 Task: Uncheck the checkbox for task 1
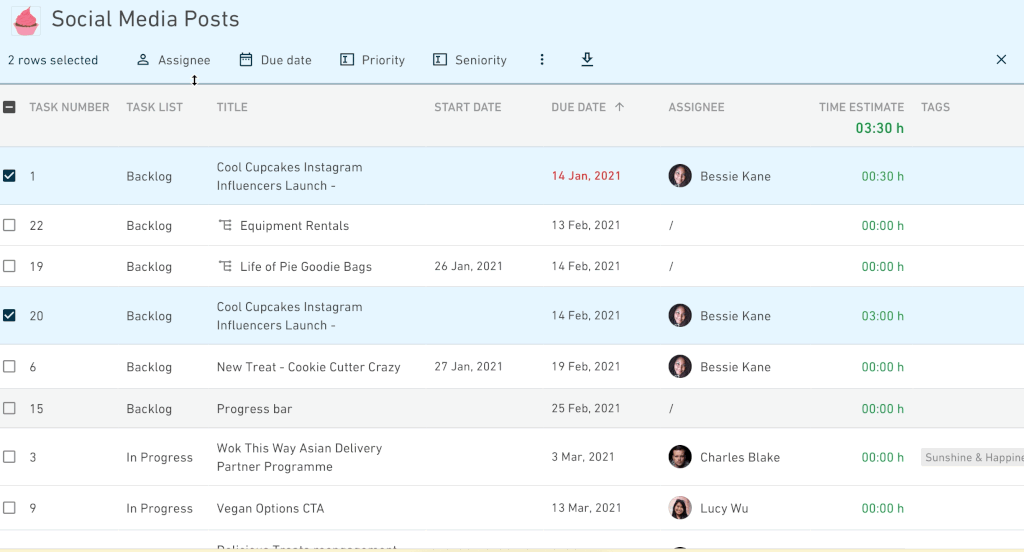(x=9, y=176)
